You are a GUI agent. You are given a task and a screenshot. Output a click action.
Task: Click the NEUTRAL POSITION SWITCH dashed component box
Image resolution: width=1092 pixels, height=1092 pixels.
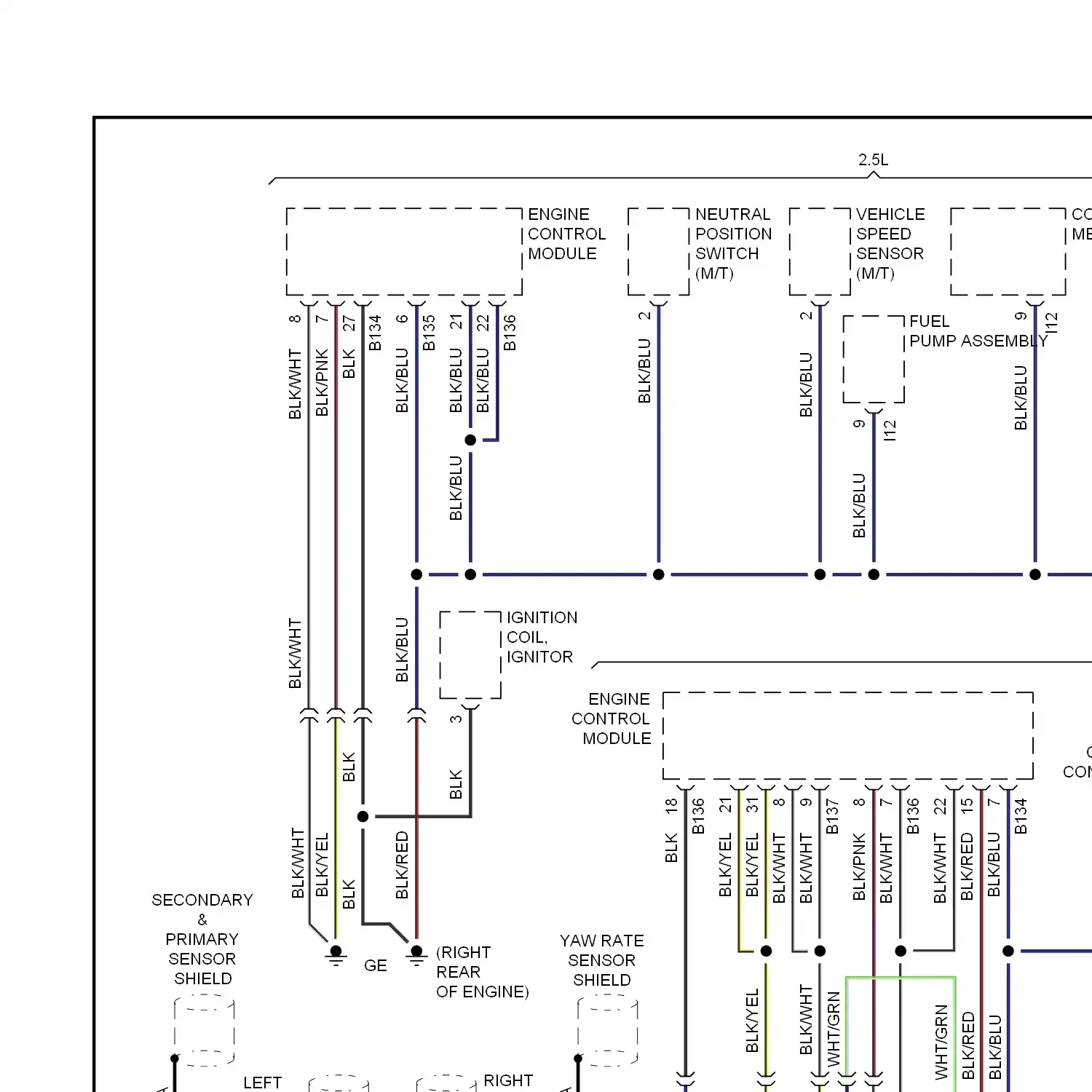(659, 252)
